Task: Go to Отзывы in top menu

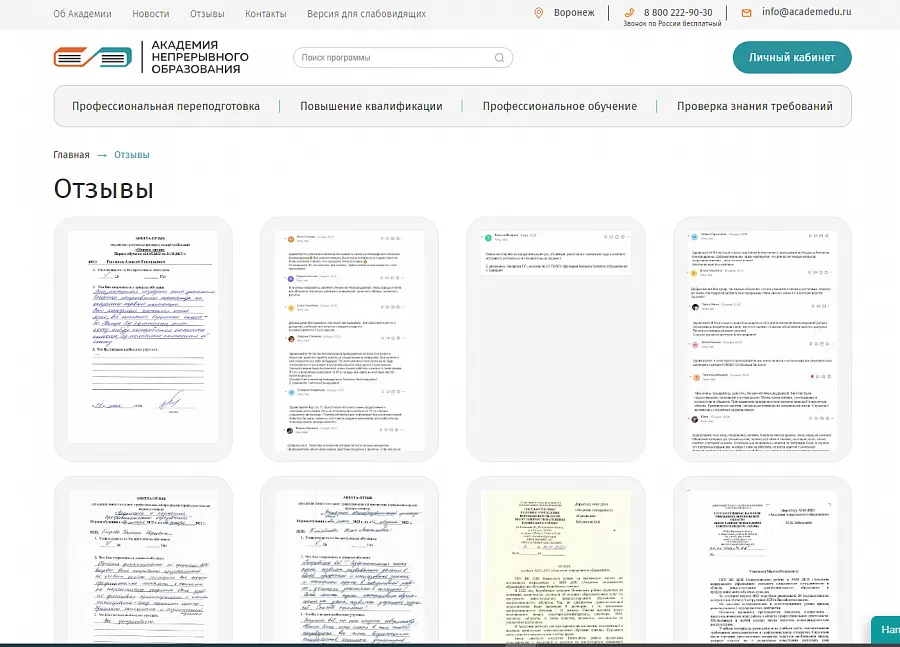Action: click(x=207, y=14)
